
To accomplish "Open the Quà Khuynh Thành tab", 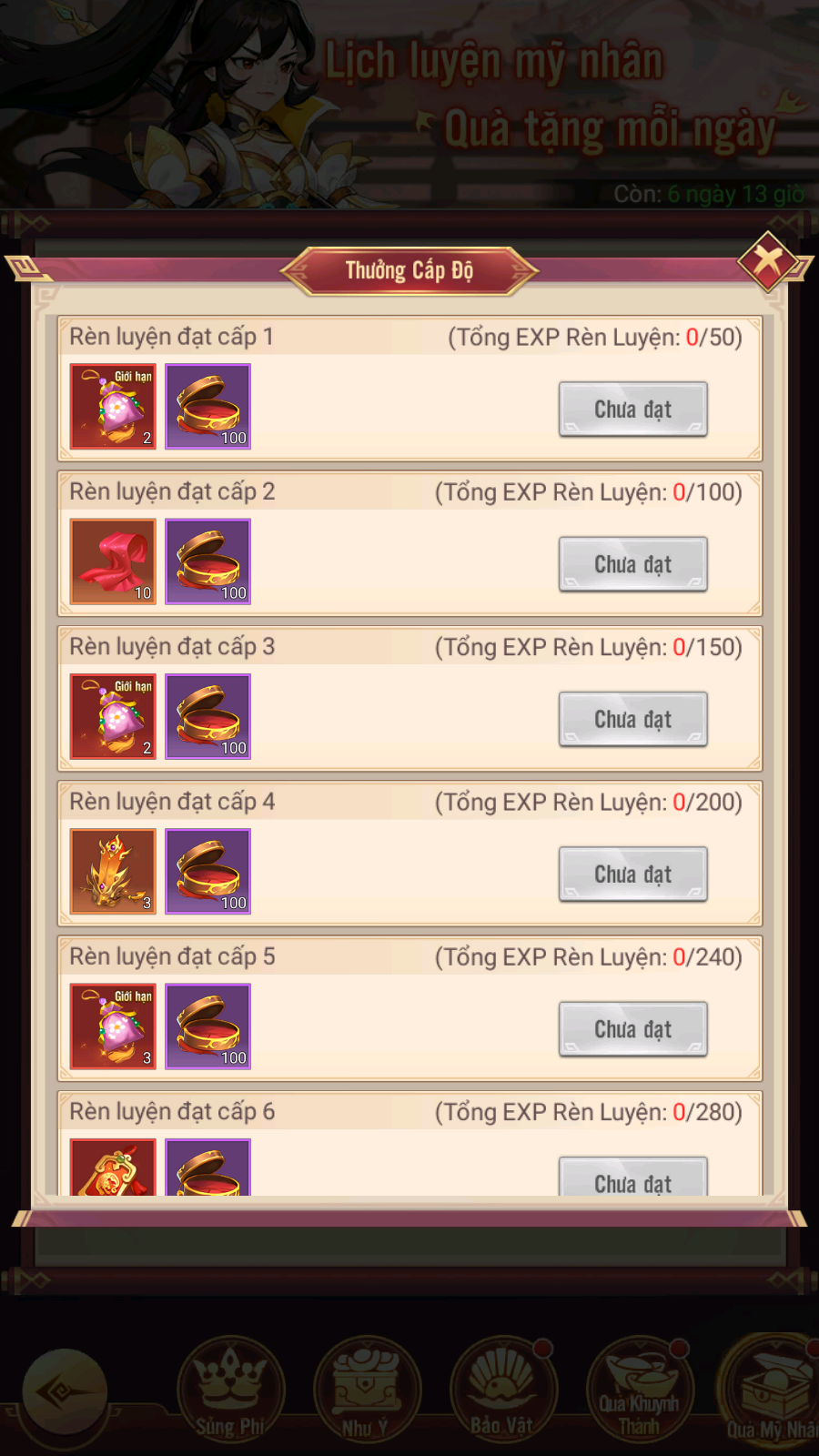I will tap(640, 1390).
